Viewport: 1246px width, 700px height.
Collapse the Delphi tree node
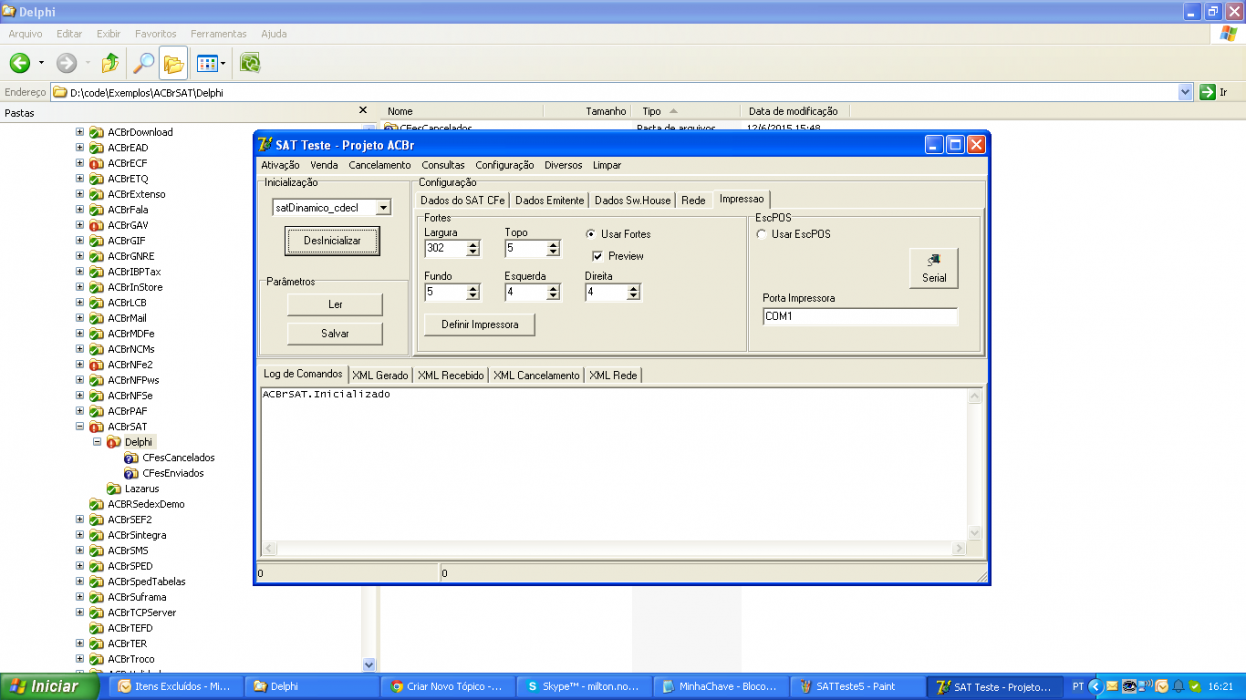pos(97,442)
